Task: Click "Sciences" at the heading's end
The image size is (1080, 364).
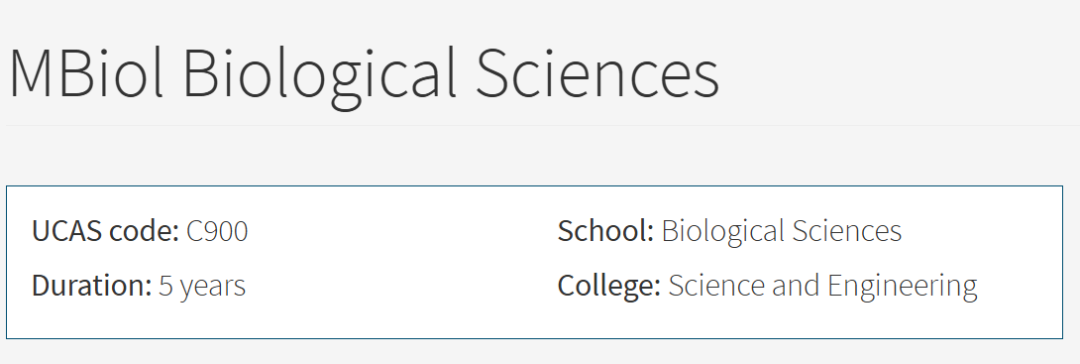Action: pyautogui.click(x=598, y=72)
